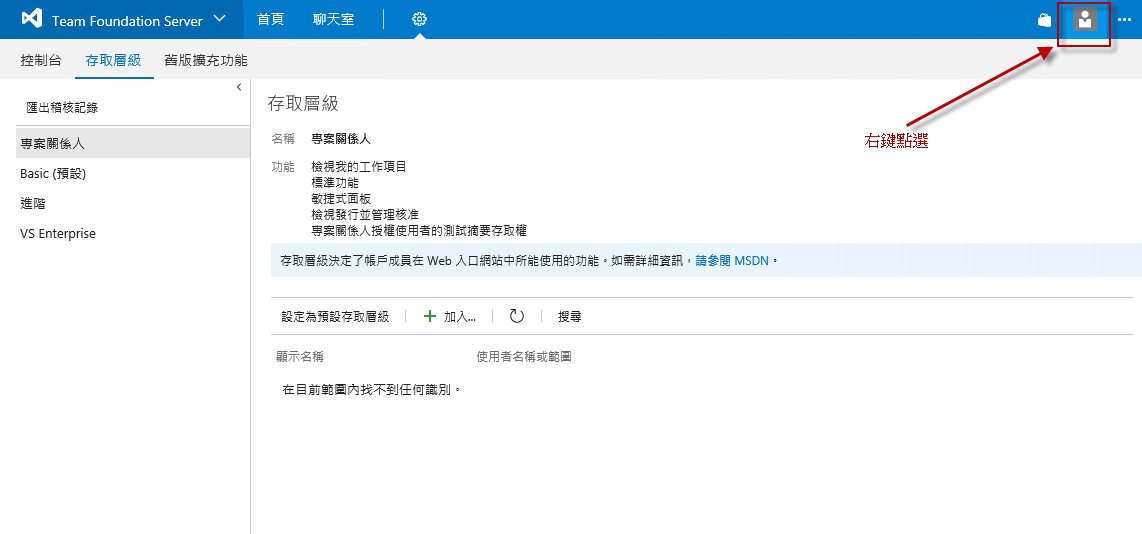The width and height of the screenshot is (1142, 534).
Task: Collapse the left pane with chevron
Action: (239, 88)
